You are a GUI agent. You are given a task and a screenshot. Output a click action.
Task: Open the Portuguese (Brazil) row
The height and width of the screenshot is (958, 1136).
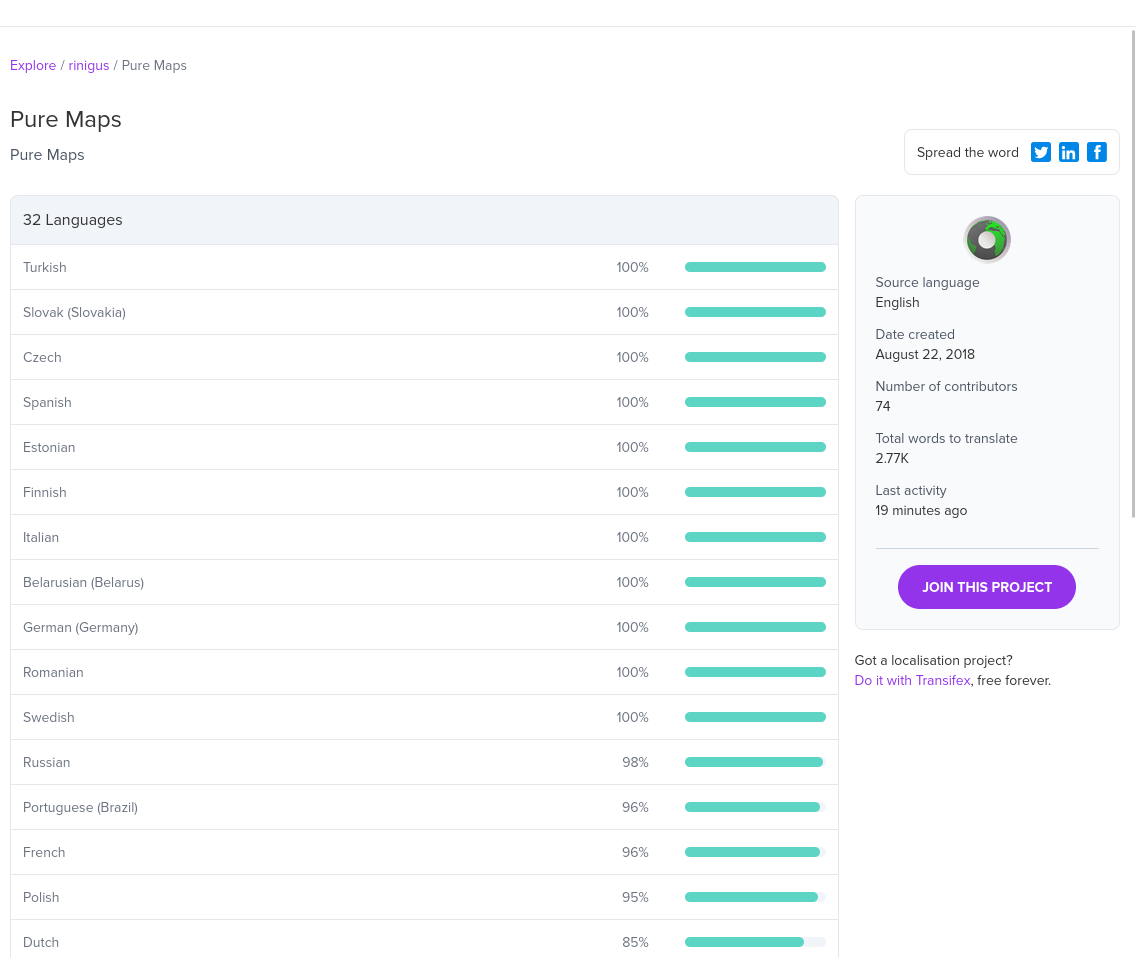[425, 807]
